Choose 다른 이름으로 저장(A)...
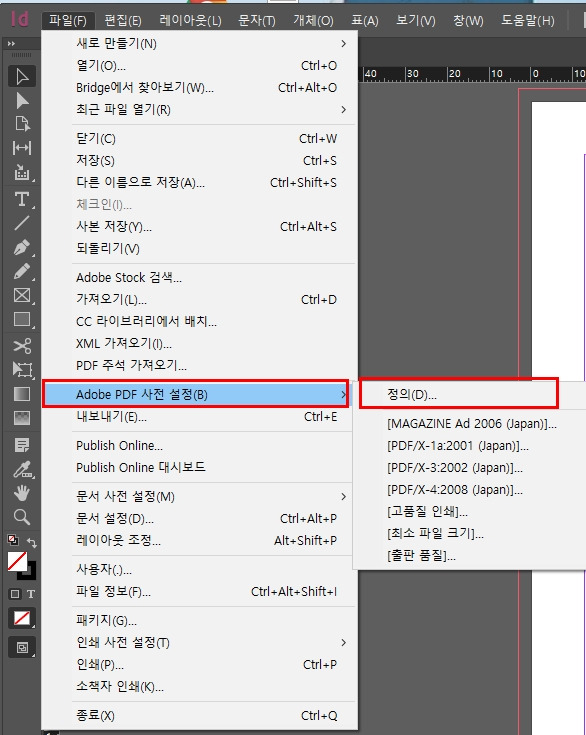 click(x=200, y=182)
